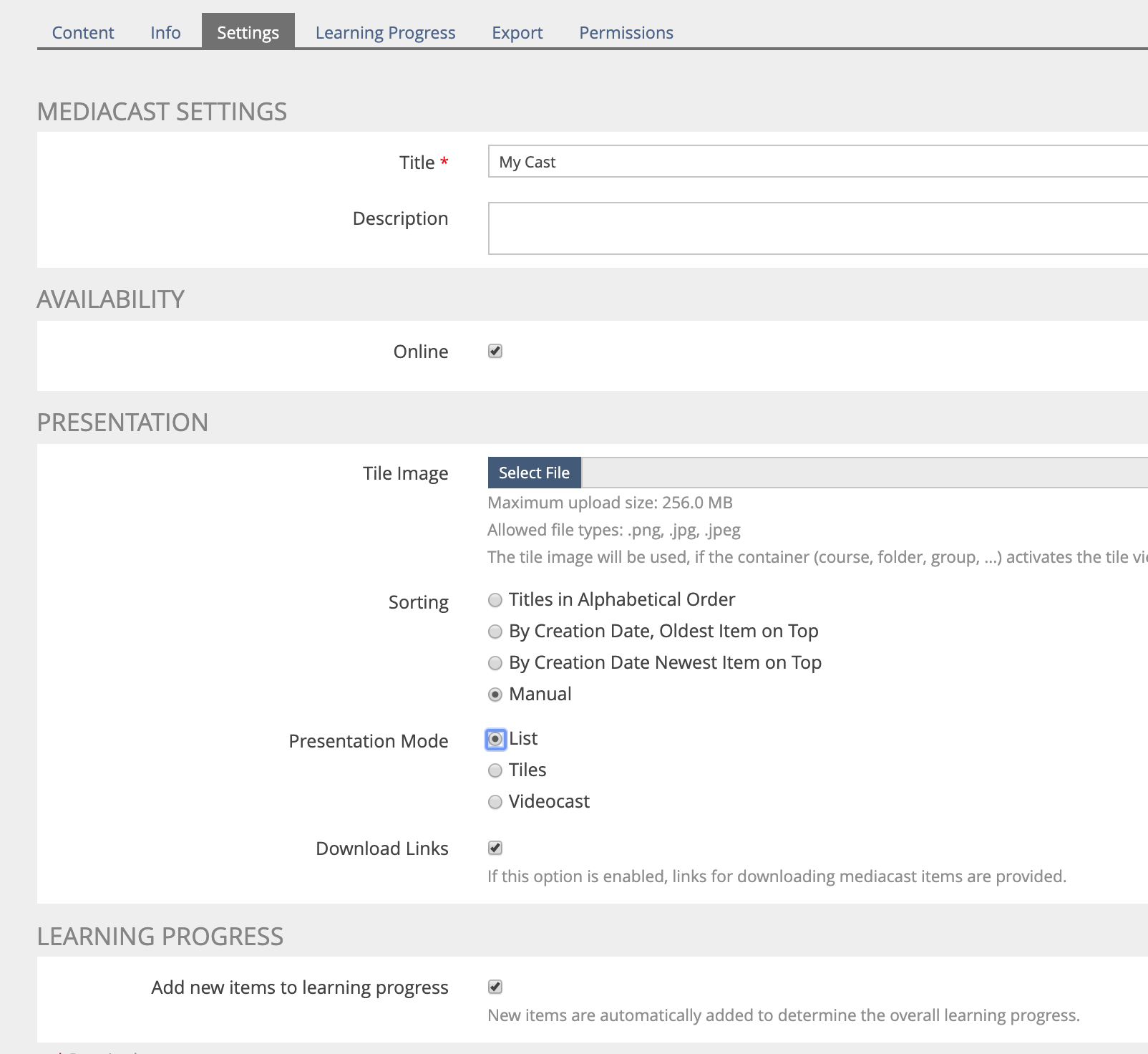Open the Learning Progress tab
Screen dimensions: 1148x1054
(385, 33)
